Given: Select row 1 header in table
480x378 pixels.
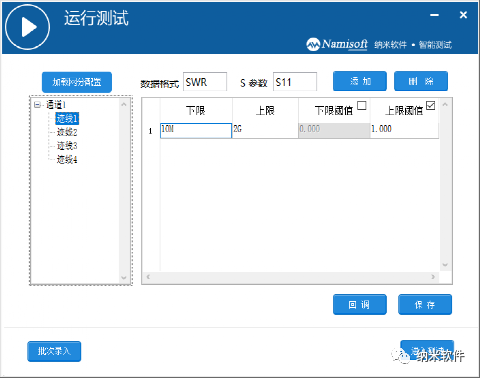Looking at the screenshot, I should click(151, 131).
